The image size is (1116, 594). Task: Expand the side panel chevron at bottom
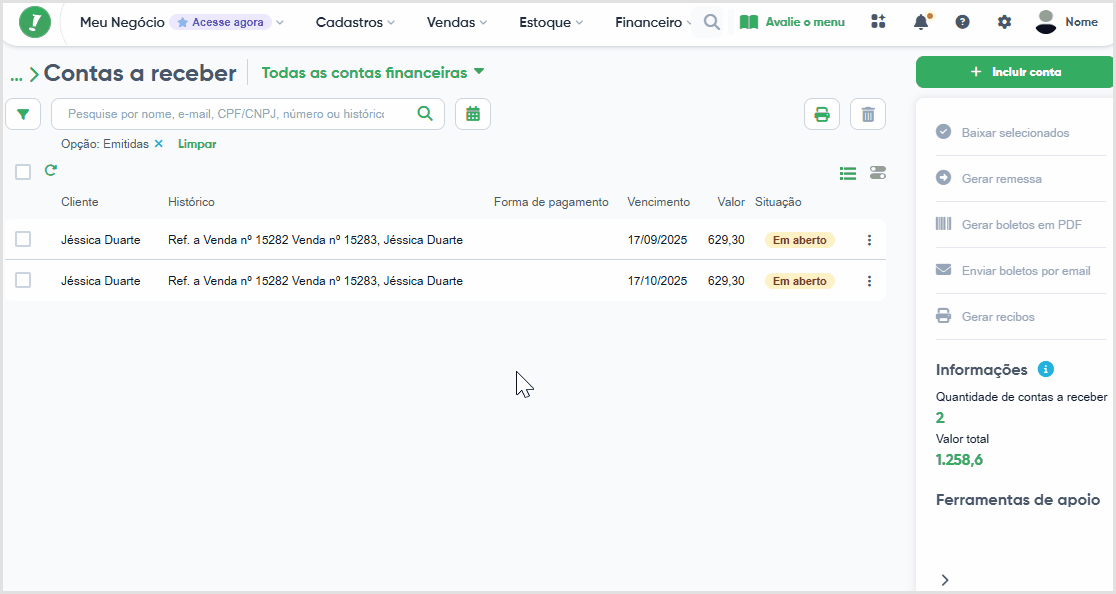(944, 580)
